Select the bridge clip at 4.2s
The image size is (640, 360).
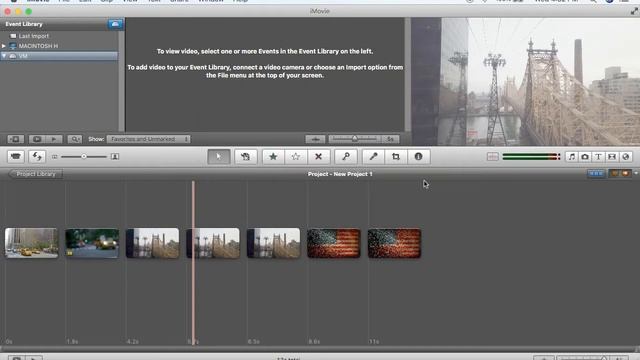tap(152, 243)
